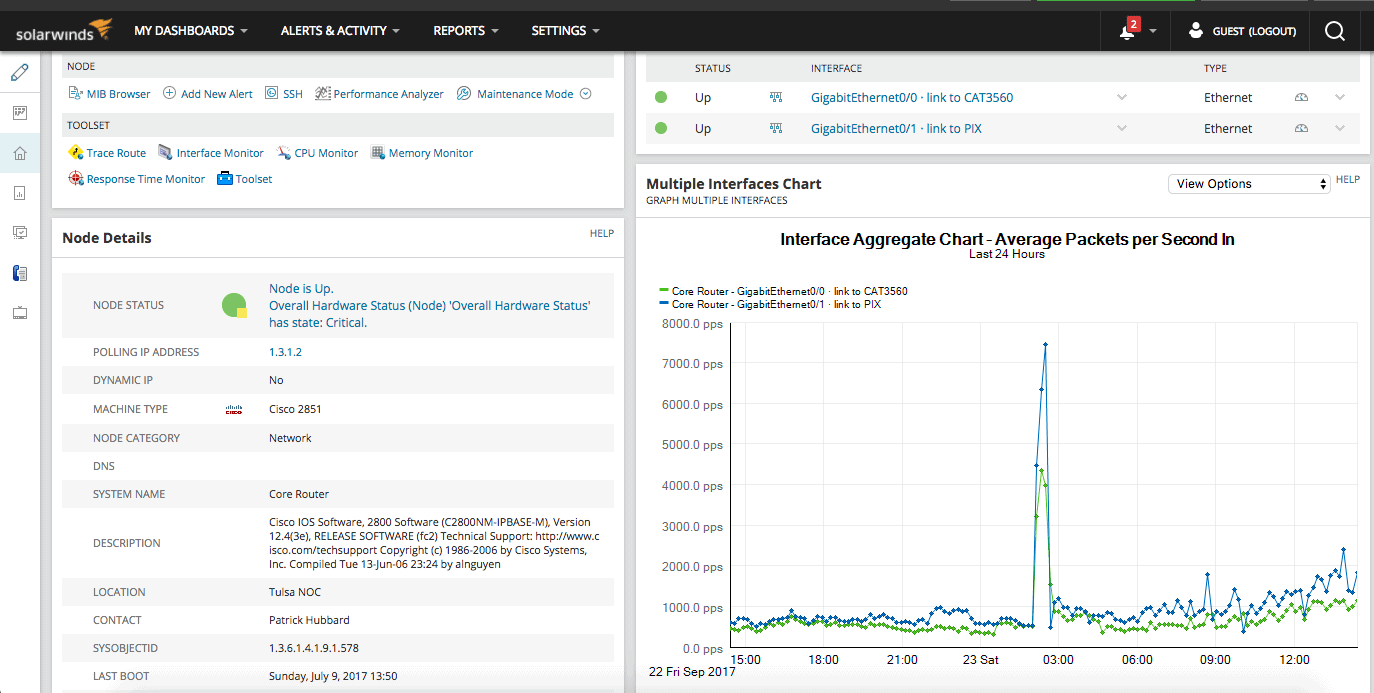
Task: Open the notifications bell icon
Action: click(x=1127, y=32)
